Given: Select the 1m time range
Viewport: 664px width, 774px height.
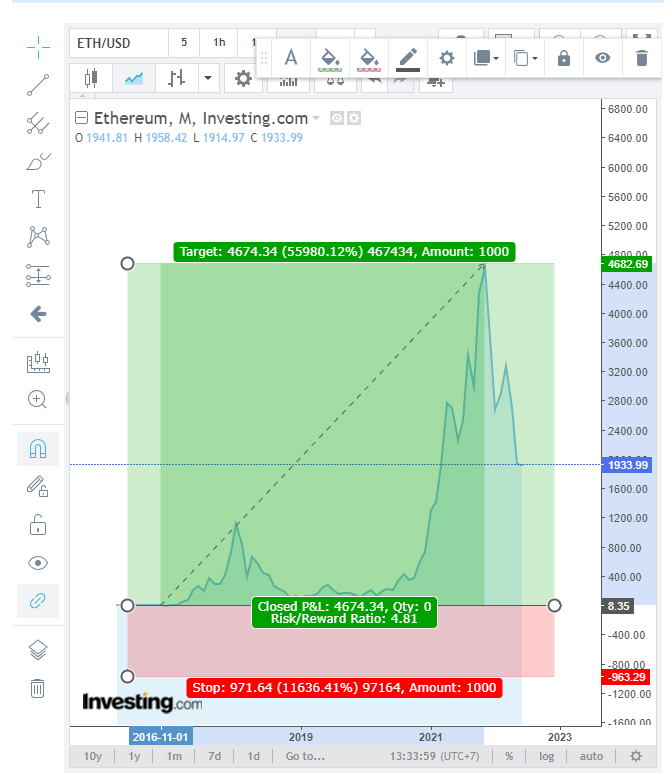Looking at the screenshot, I should [x=174, y=756].
